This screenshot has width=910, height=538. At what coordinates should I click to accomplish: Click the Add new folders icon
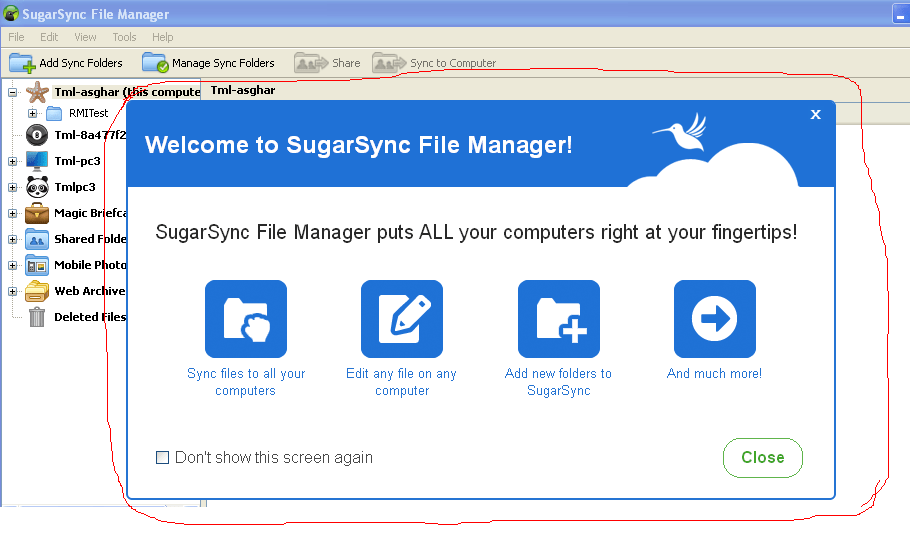point(559,319)
